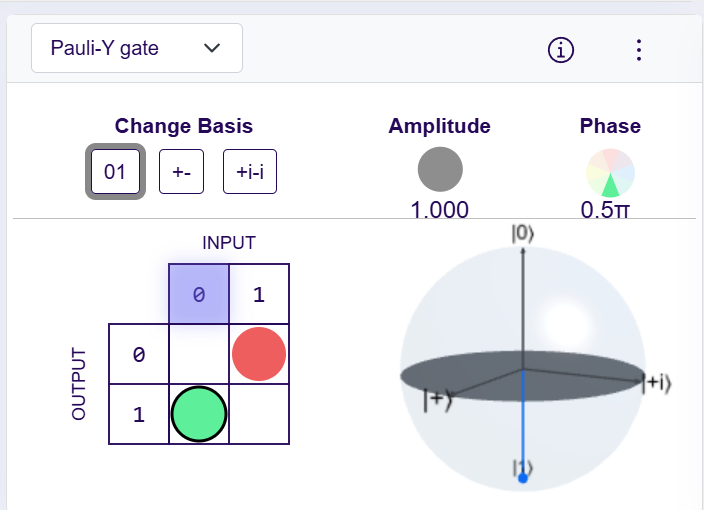Image resolution: width=704 pixels, height=510 pixels.
Task: Switch basis to 01
Action: 116,171
